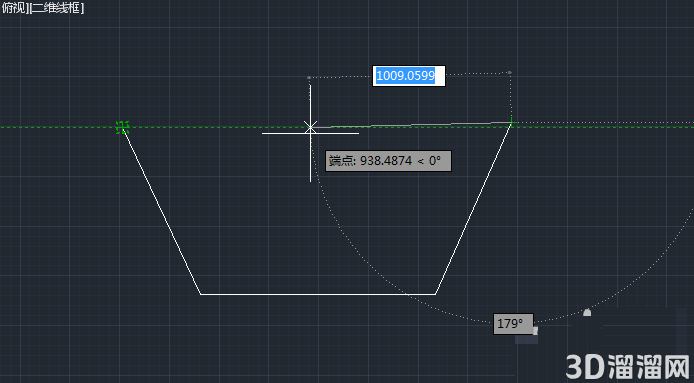This screenshot has width=694, height=383.
Task: Click the 179° angle input box
Action: (513, 324)
